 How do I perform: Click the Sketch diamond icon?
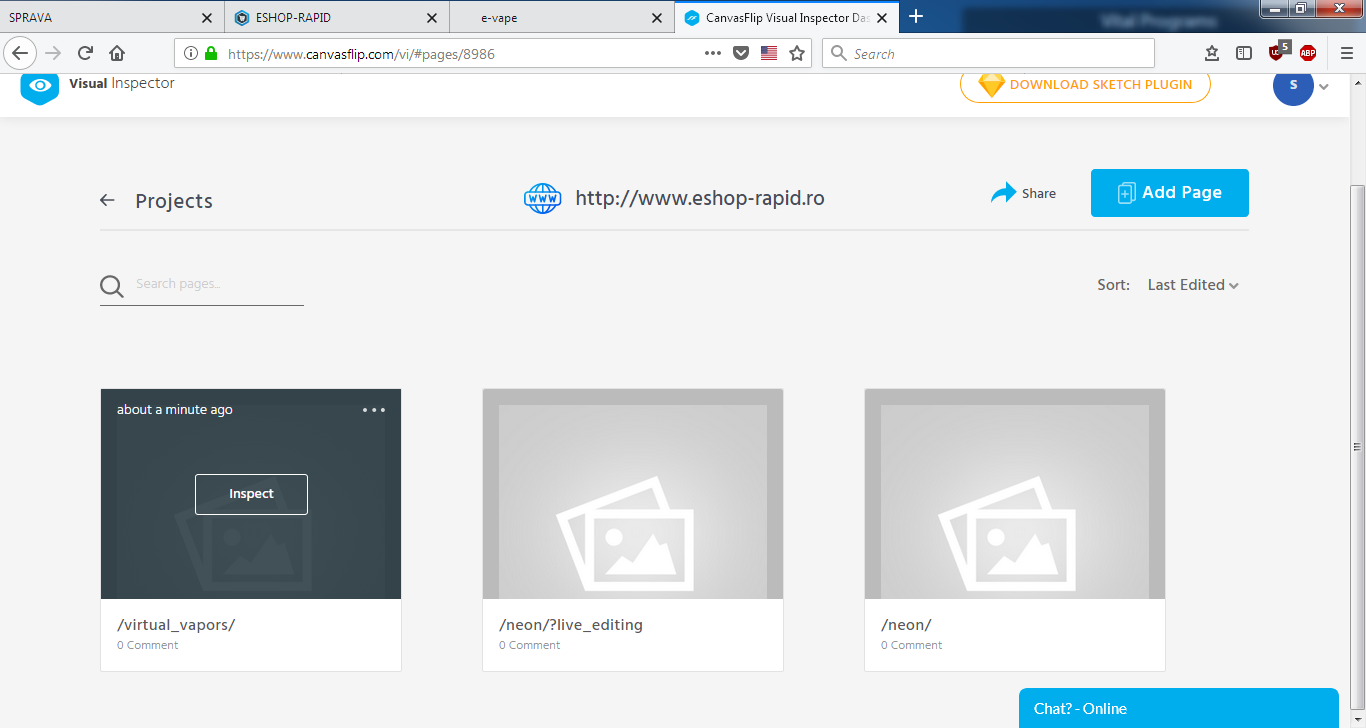tap(991, 85)
